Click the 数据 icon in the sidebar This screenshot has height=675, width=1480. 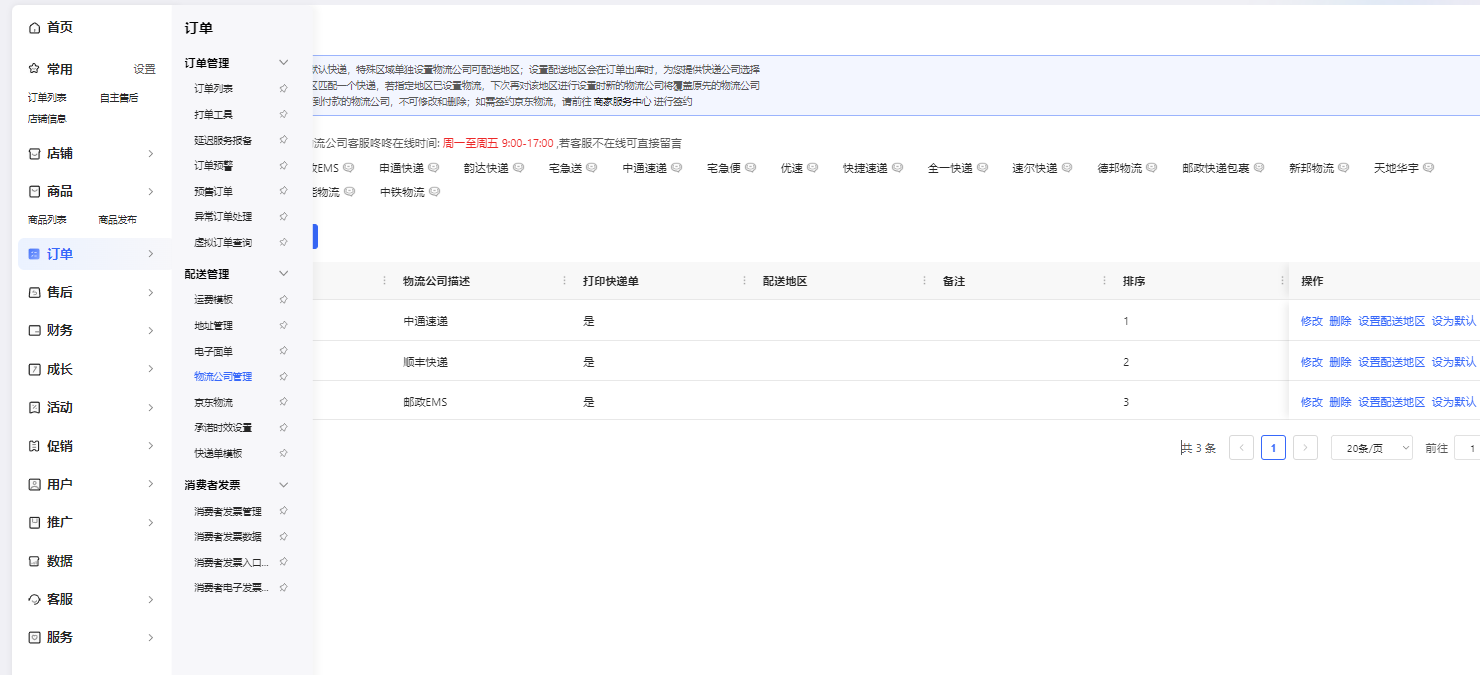pyautogui.click(x=35, y=561)
